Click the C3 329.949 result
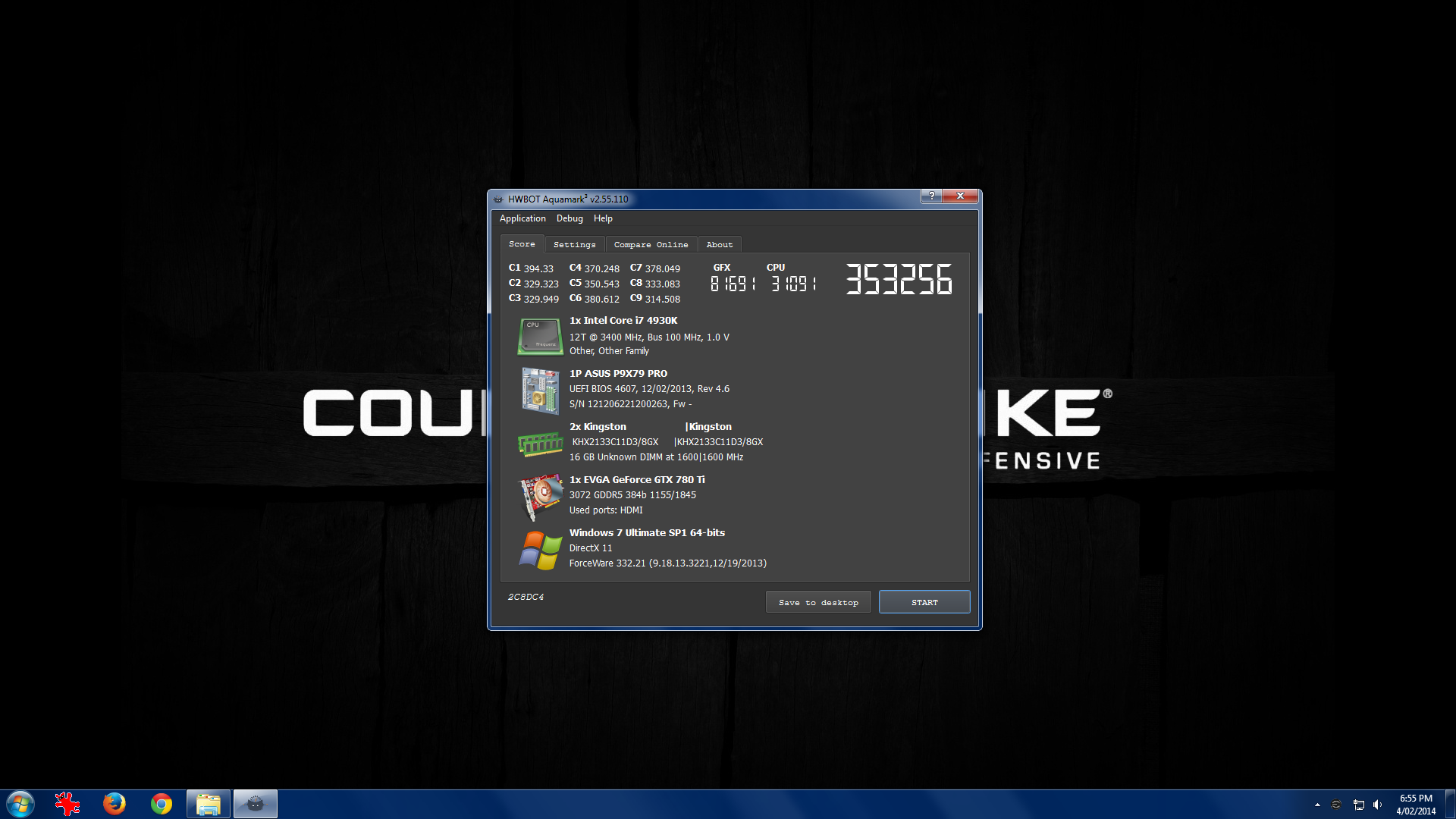The width and height of the screenshot is (1456, 819). (x=533, y=299)
